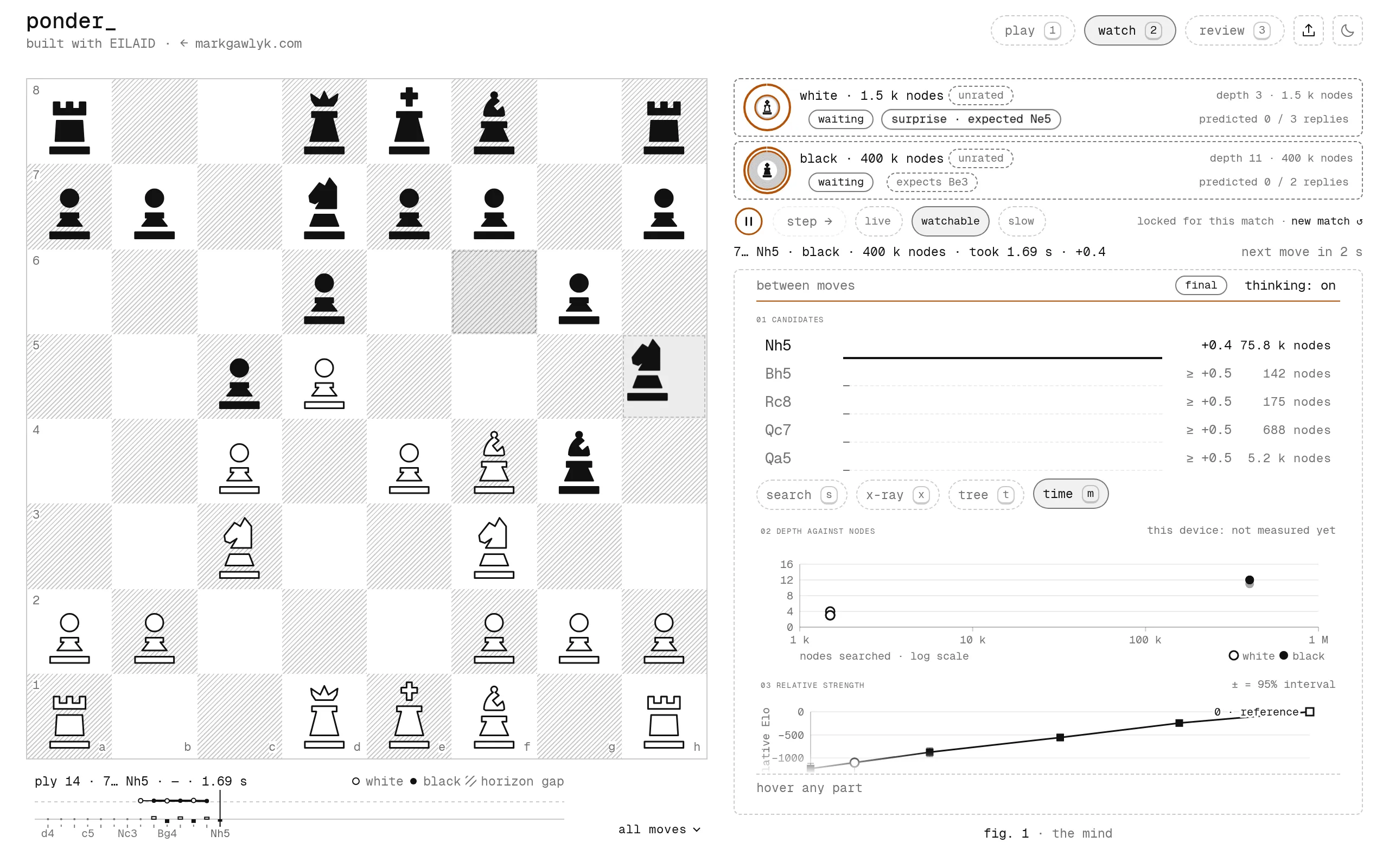Image resolution: width=1389 pixels, height=868 pixels.
Task: Select the white bishop on f4
Action: click(494, 462)
